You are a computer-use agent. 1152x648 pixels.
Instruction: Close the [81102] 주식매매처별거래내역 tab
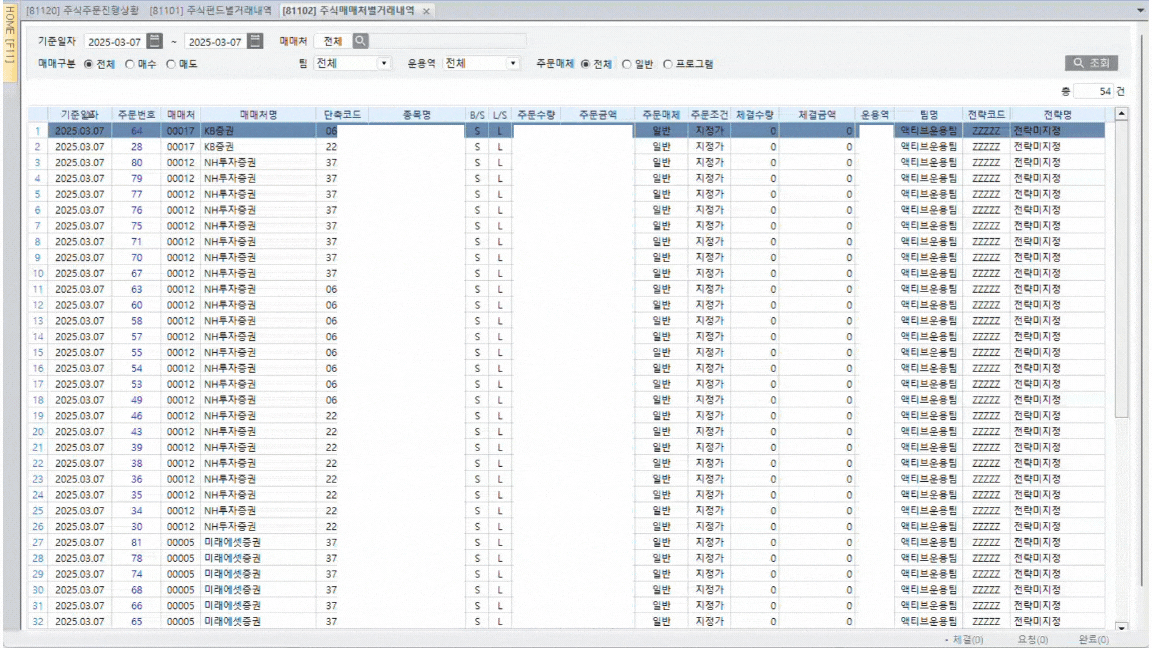(426, 11)
